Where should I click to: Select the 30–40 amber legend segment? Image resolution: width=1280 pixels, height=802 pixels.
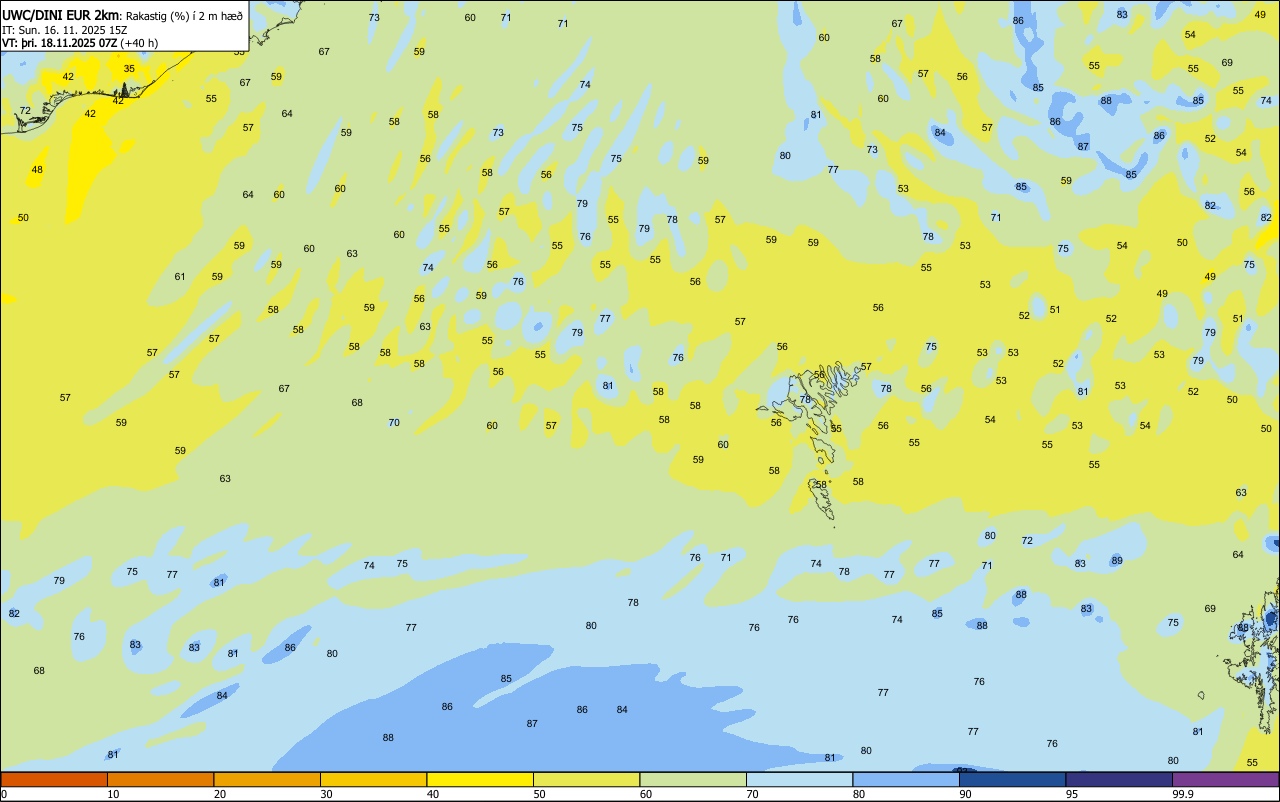(x=373, y=779)
